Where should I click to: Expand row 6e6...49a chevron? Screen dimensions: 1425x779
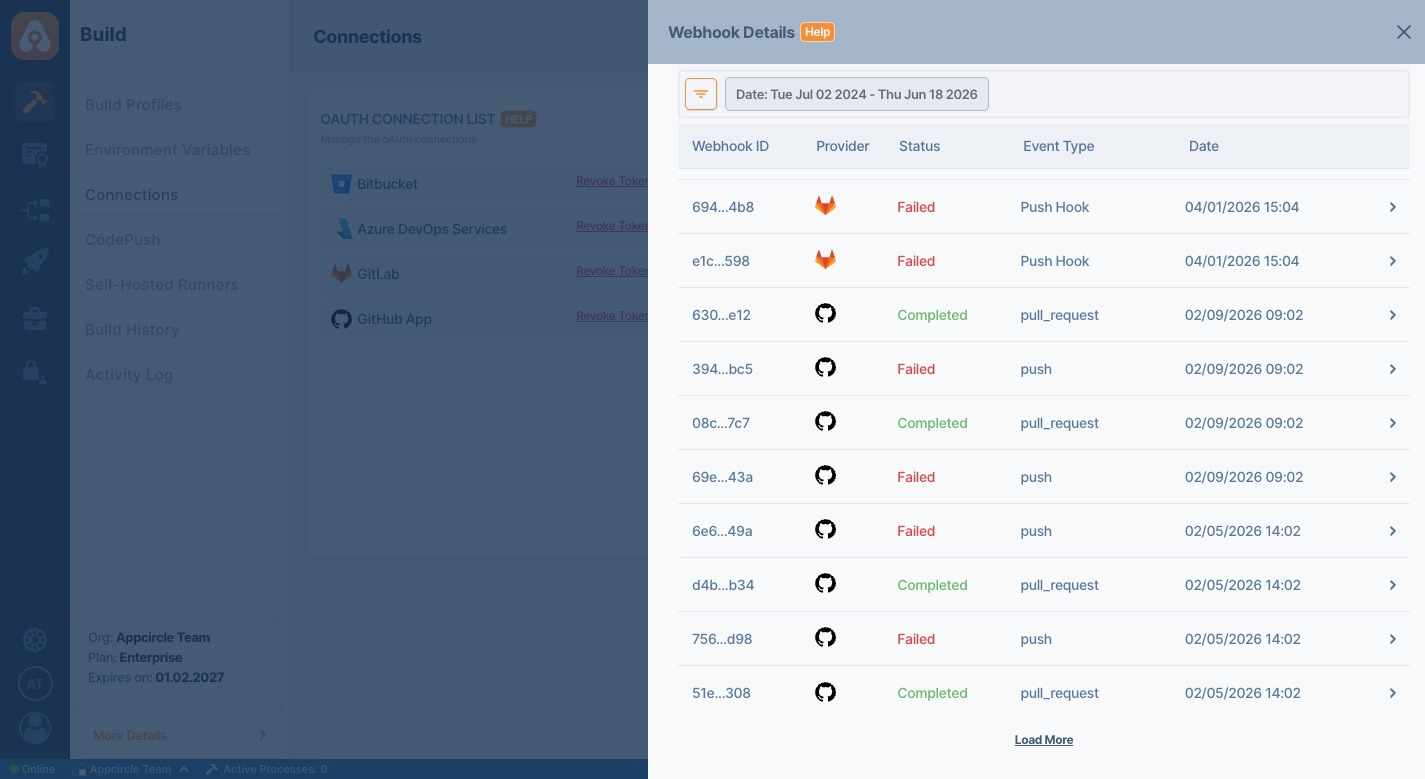[1392, 531]
